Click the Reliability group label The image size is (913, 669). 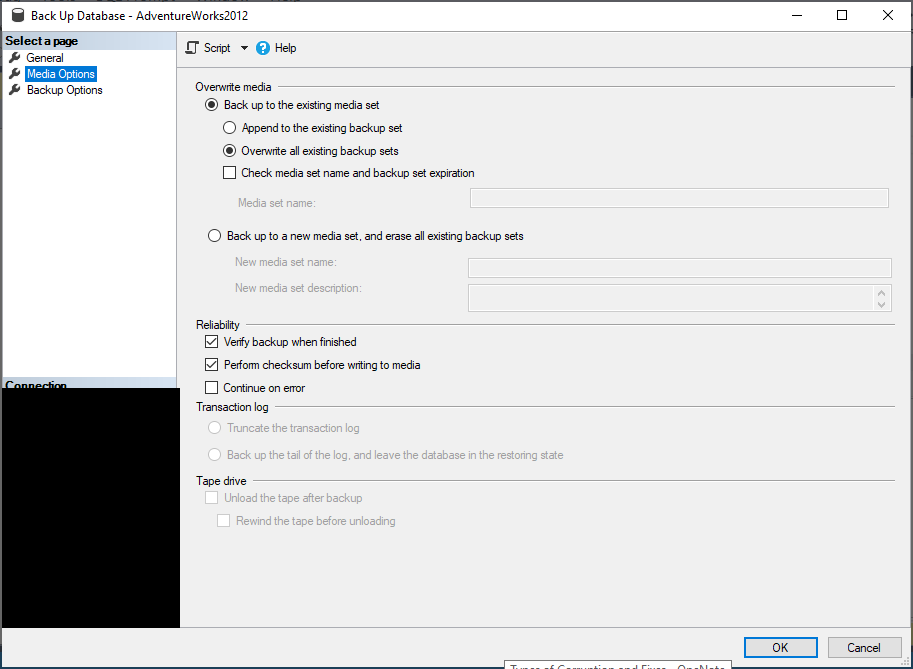tap(218, 325)
